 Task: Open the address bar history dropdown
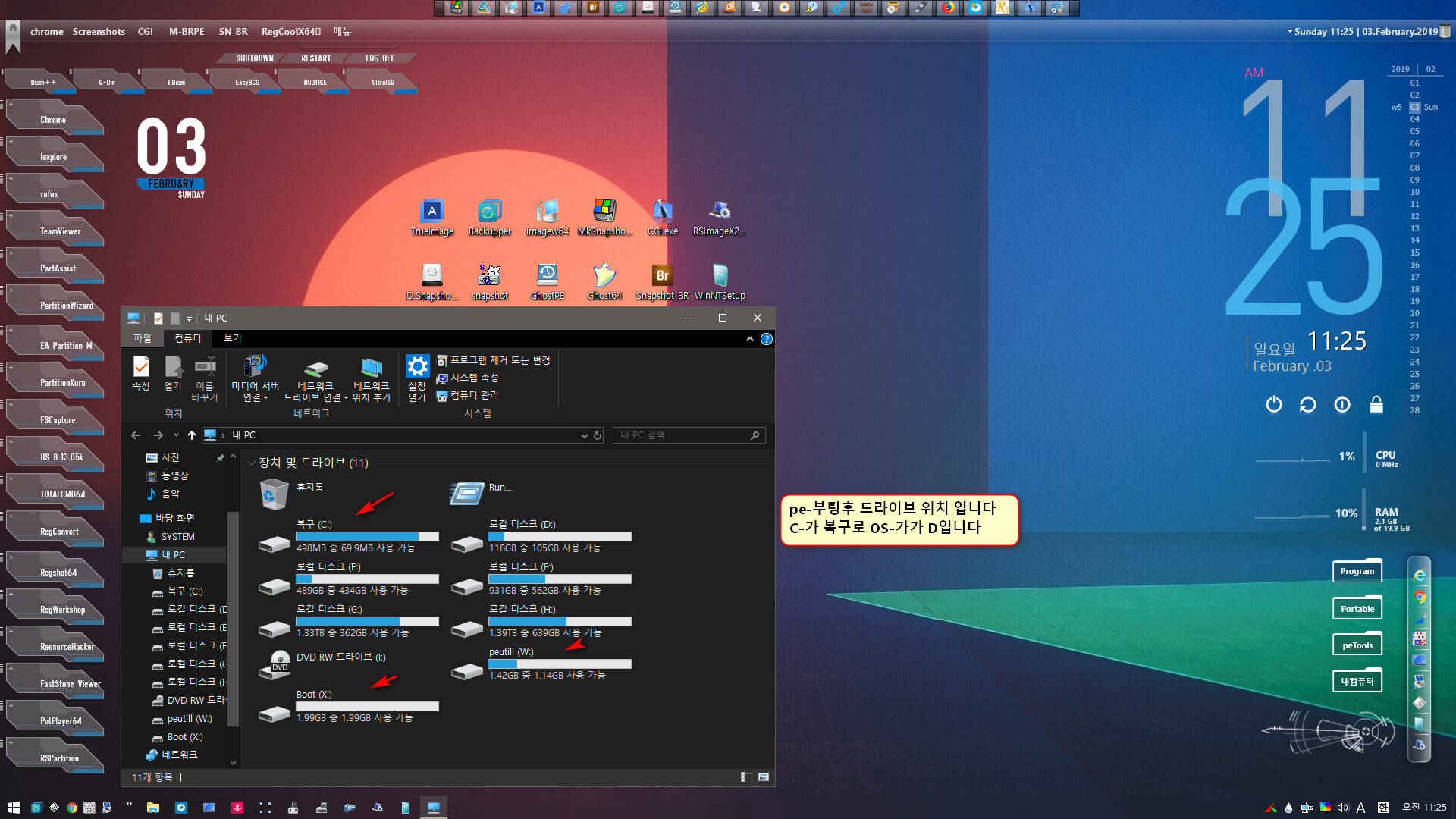click(x=584, y=435)
